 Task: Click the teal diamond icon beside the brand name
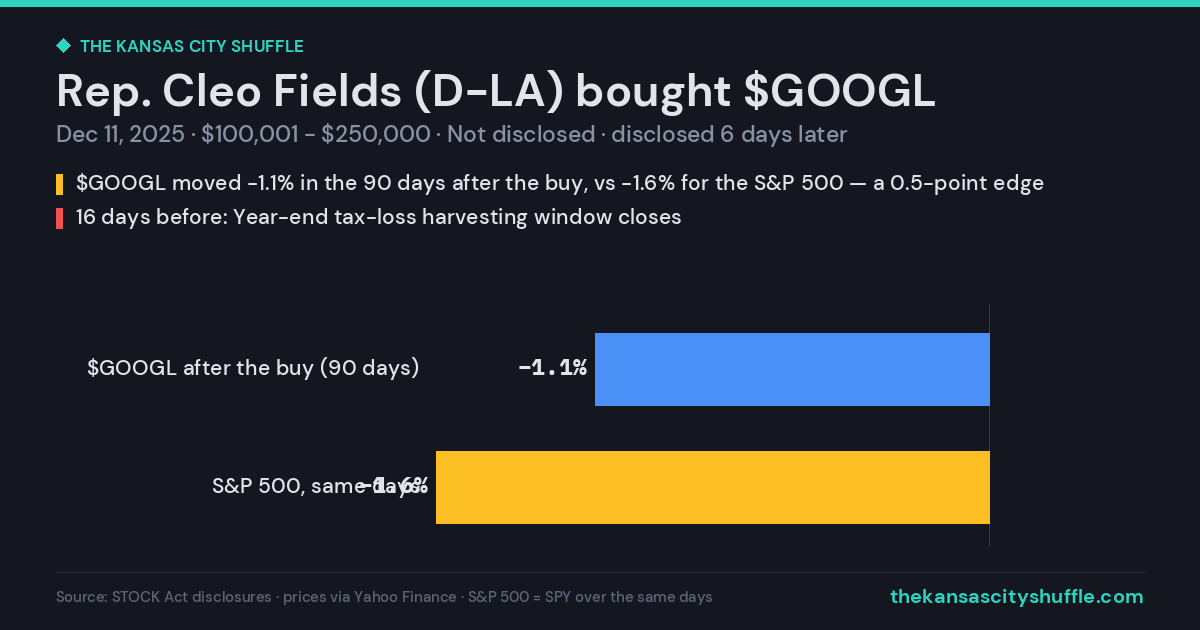click(63, 46)
